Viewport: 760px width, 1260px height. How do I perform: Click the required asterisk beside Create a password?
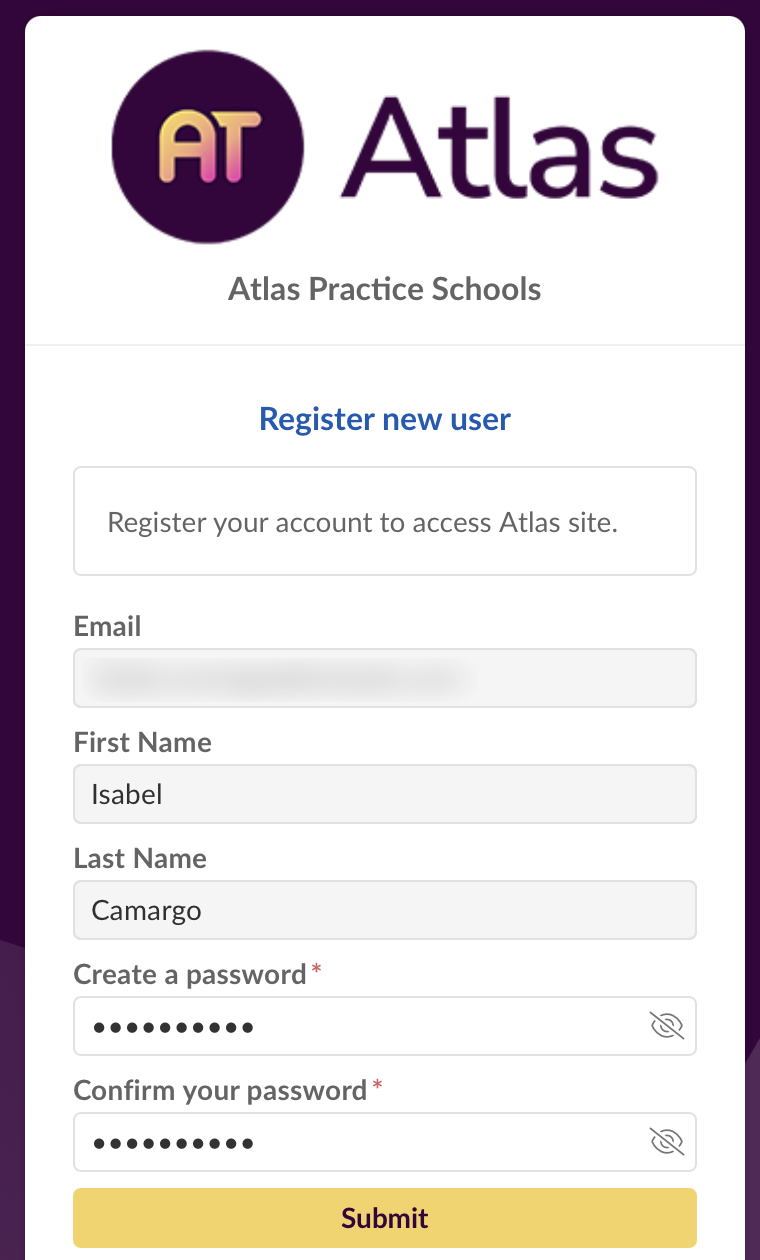click(315, 967)
